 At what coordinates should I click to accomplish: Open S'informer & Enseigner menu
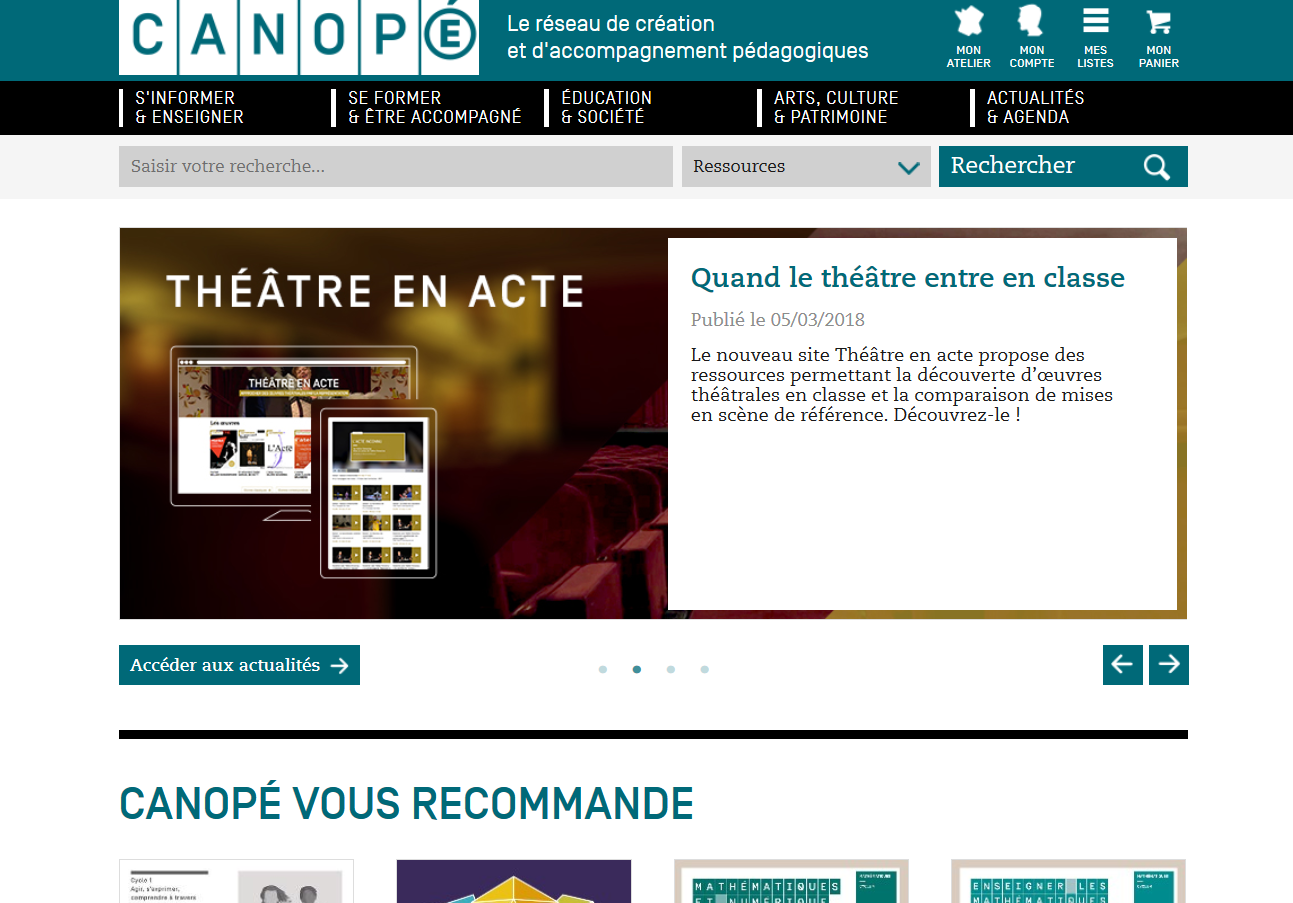coord(190,108)
